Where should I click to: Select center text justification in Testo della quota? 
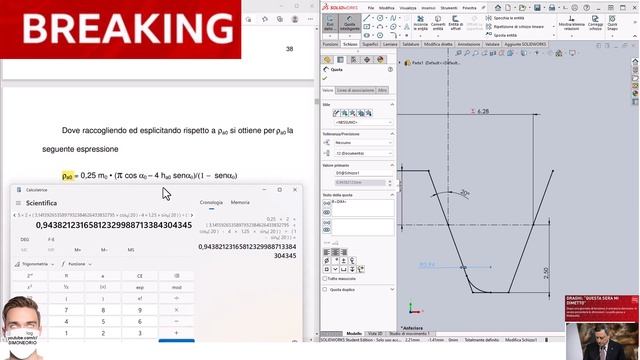tap(335, 252)
